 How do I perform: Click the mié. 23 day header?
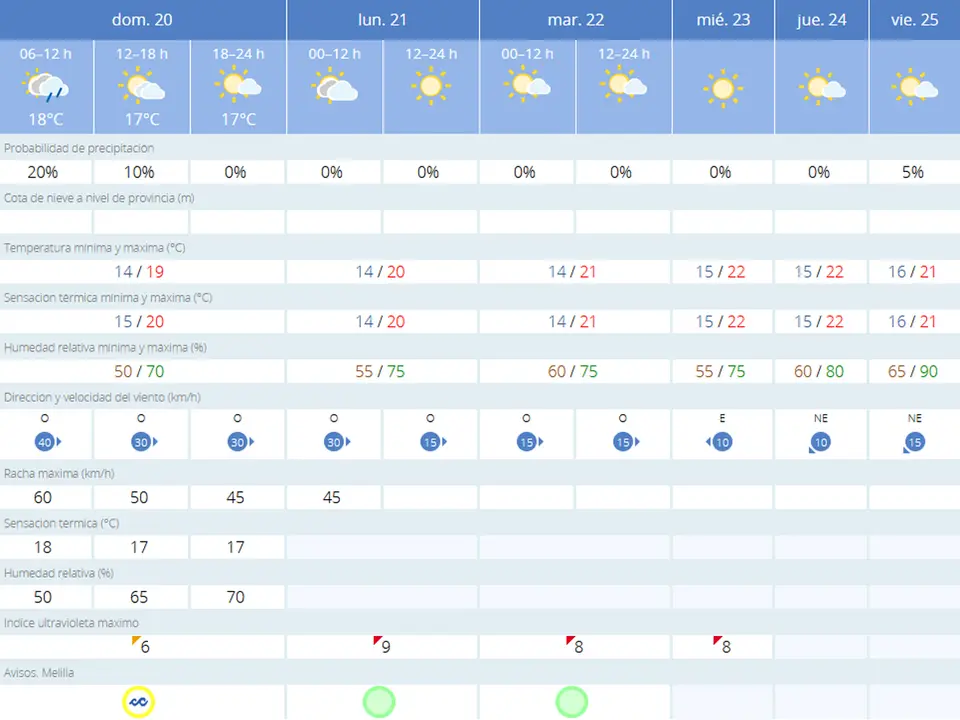[723, 20]
